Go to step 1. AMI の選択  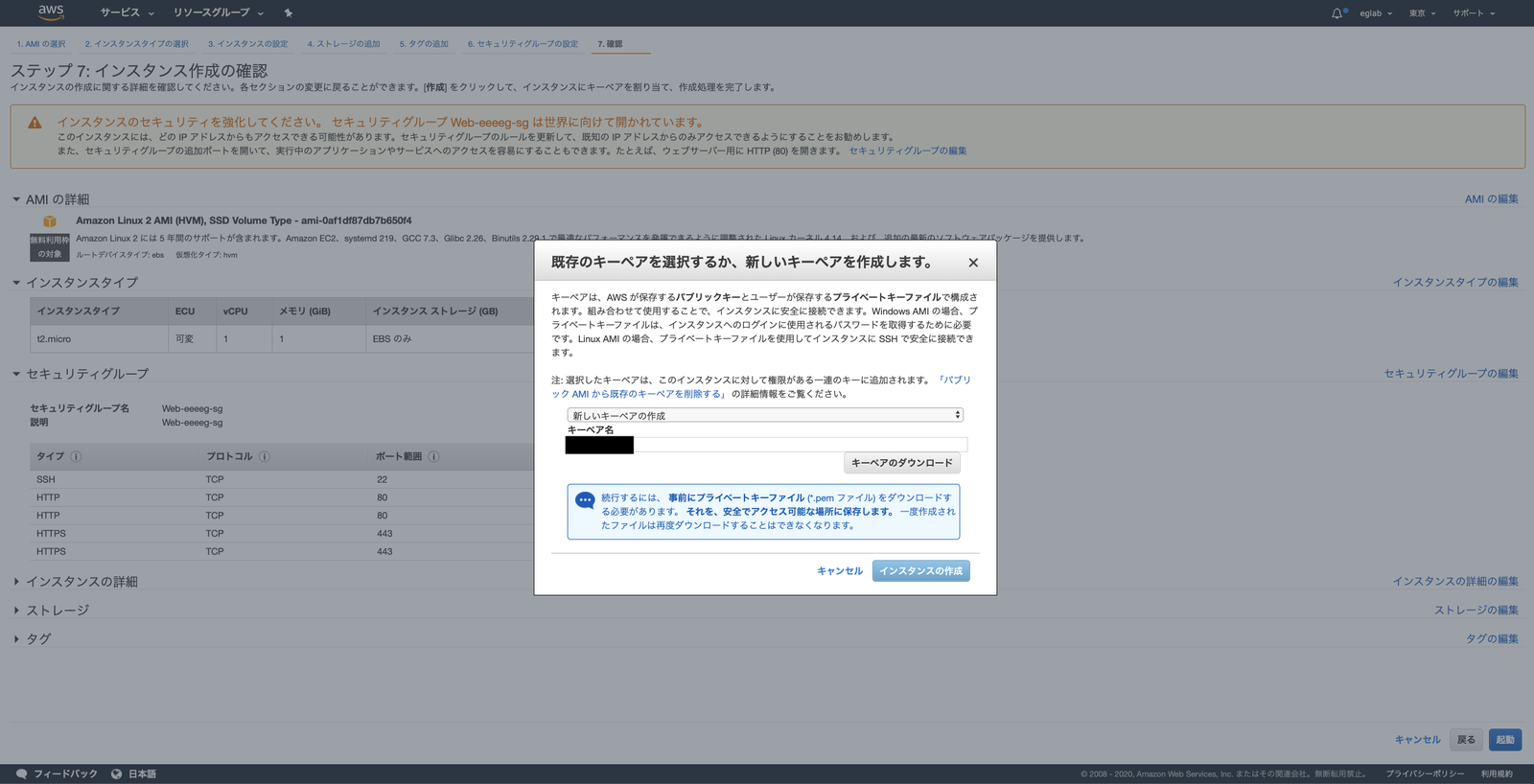click(41, 44)
